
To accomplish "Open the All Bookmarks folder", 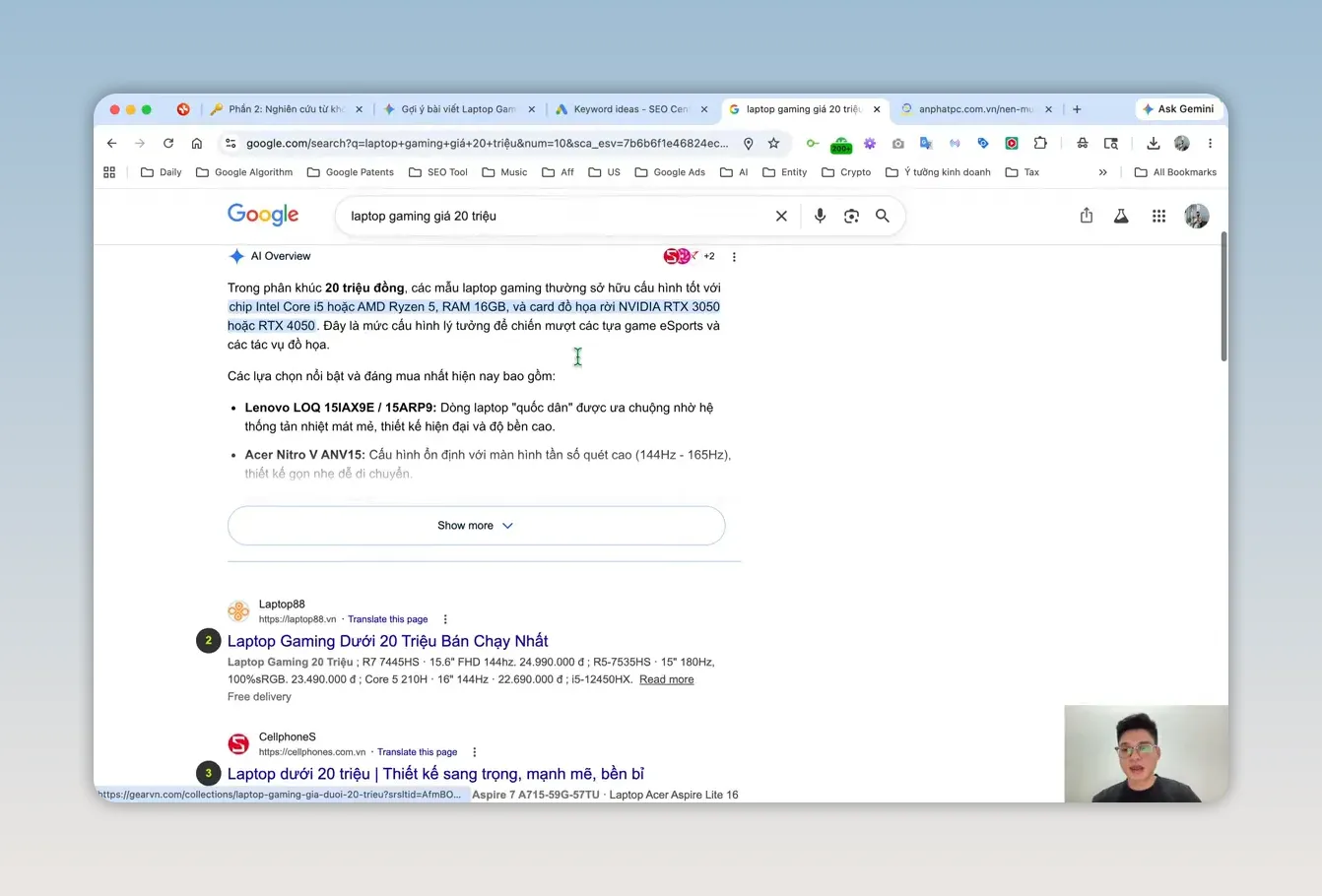I will click(1175, 172).
